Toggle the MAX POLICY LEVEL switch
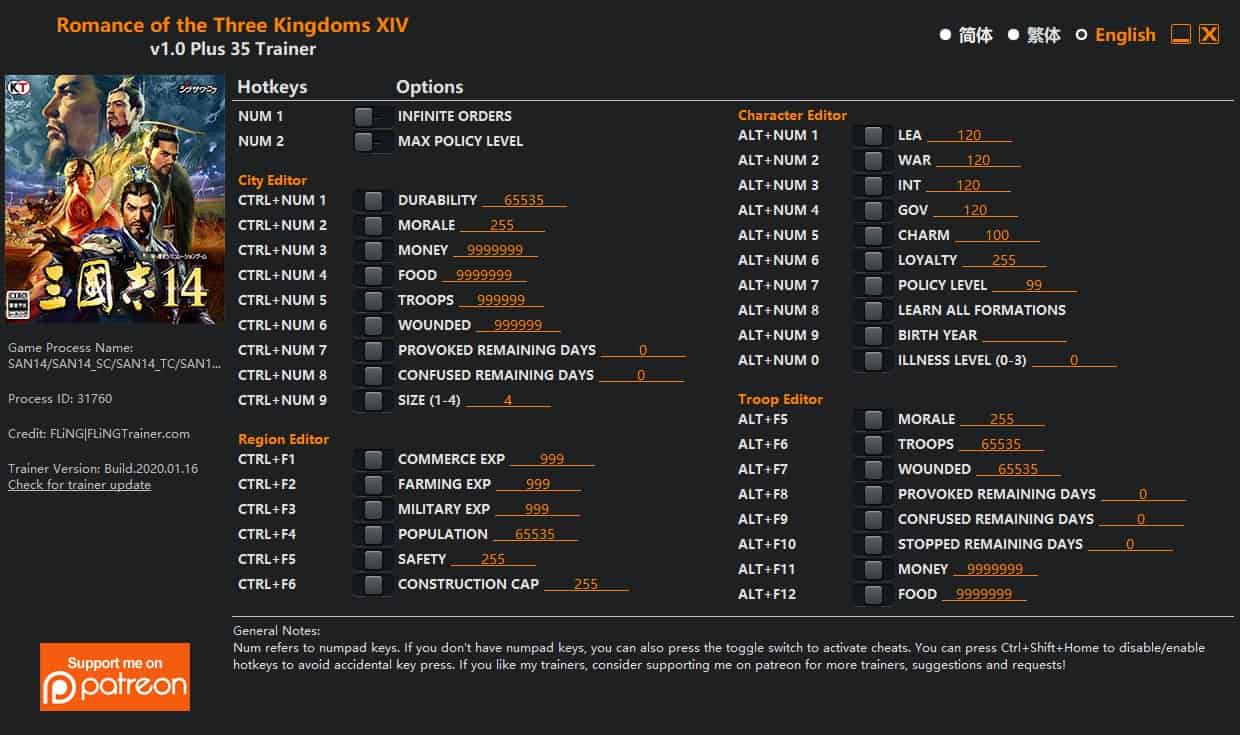 pyautogui.click(x=373, y=141)
